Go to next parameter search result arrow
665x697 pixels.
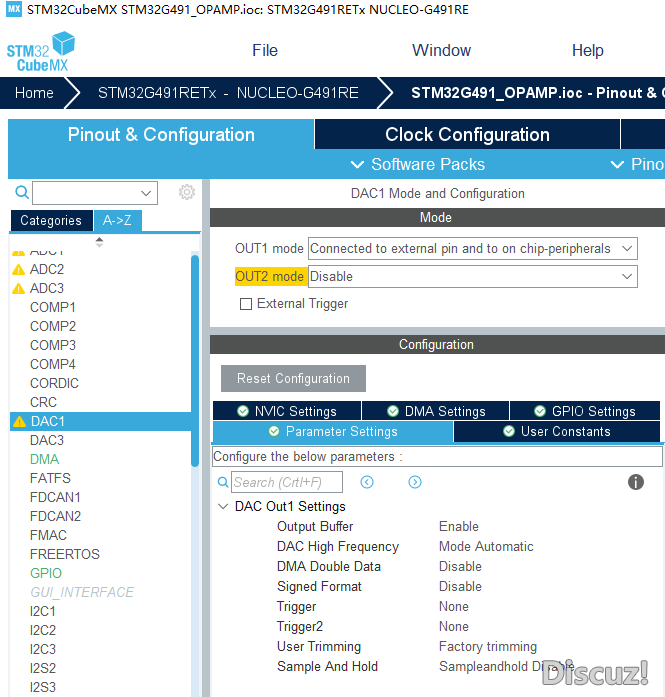click(x=415, y=482)
